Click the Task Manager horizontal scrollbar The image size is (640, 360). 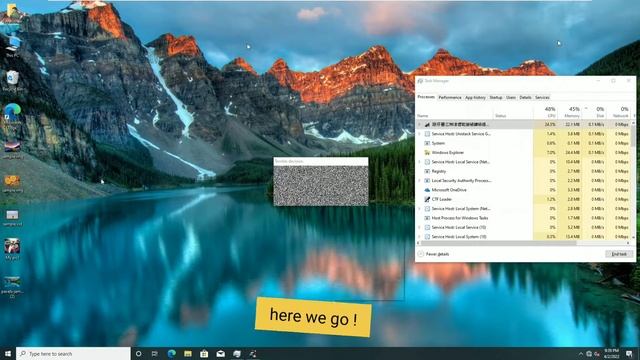[x=498, y=243]
